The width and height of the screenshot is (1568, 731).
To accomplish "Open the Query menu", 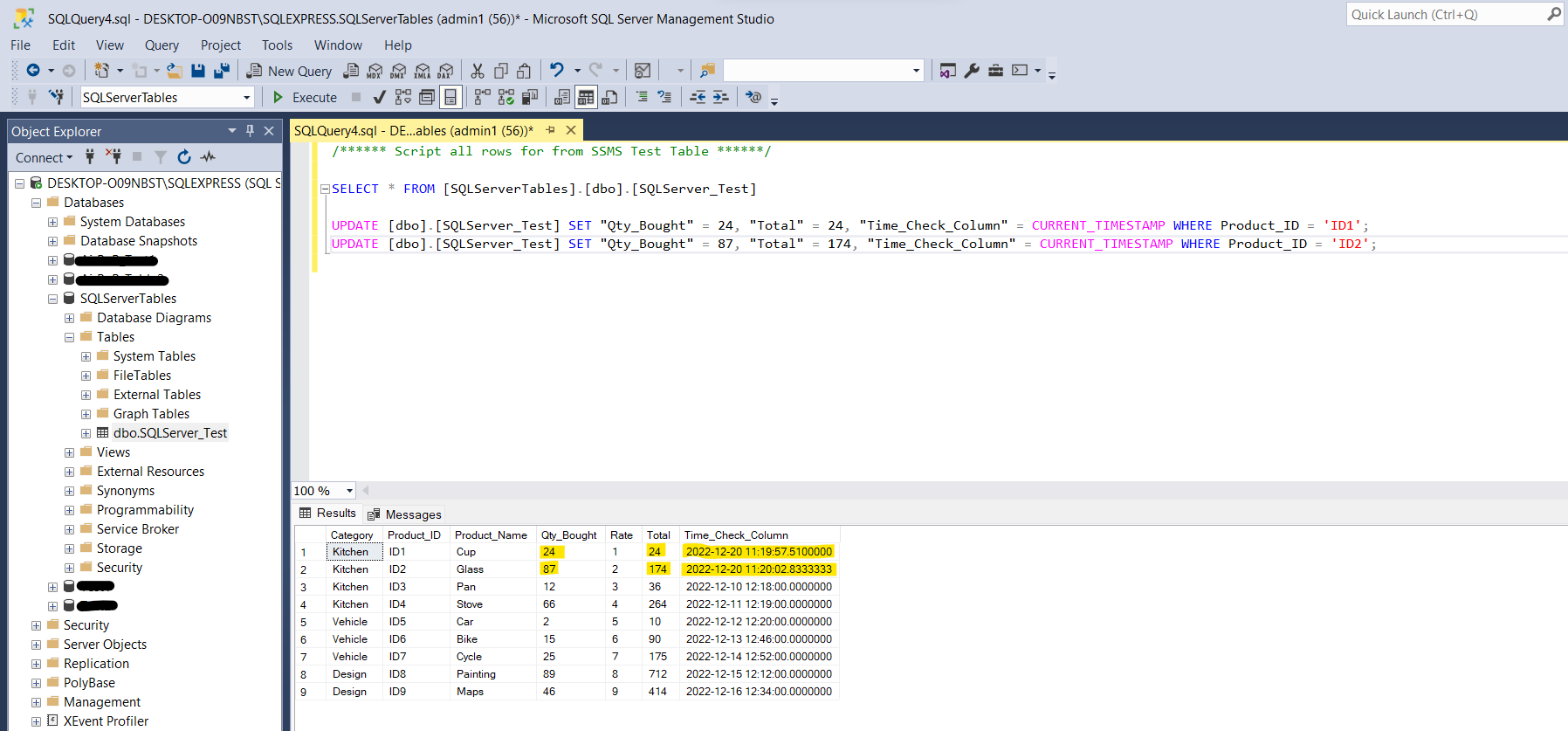I will pyautogui.click(x=162, y=45).
